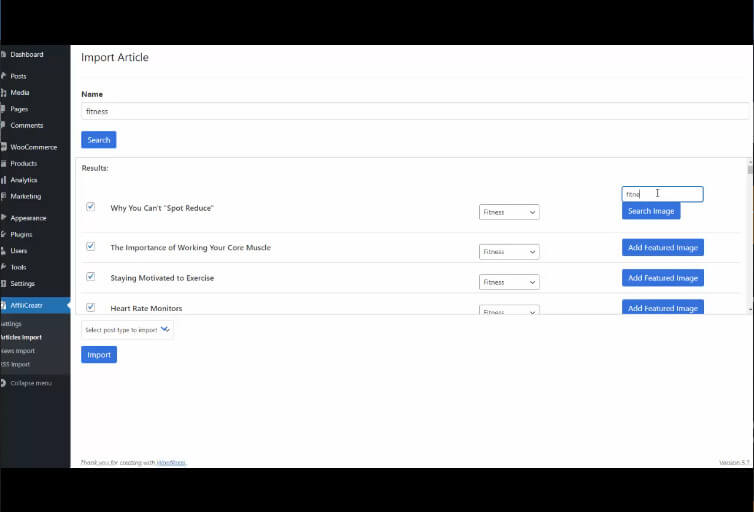
Task: Add Featured Image for Heart Rate Monitors
Action: point(663,307)
